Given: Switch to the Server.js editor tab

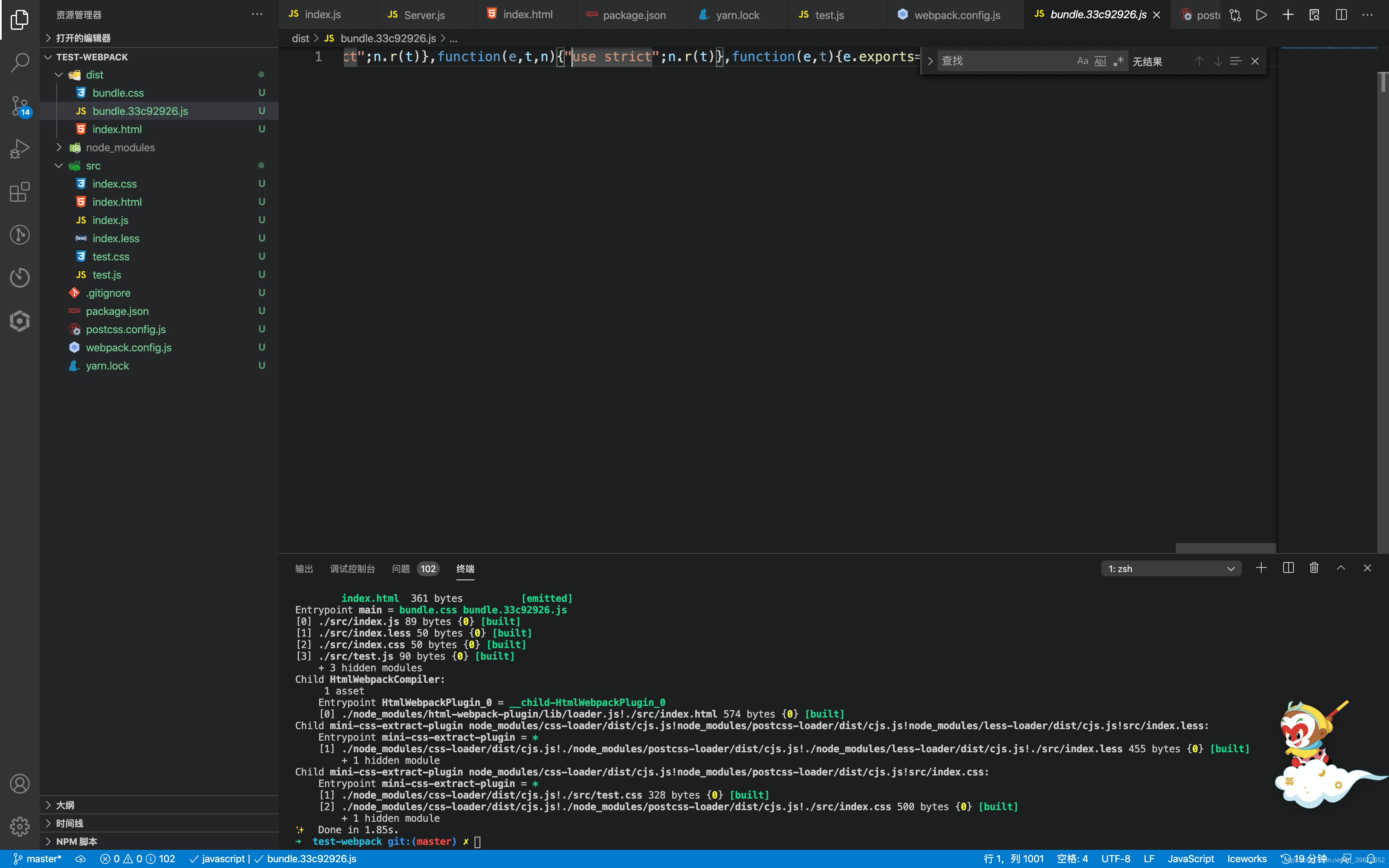Looking at the screenshot, I should click(427, 15).
